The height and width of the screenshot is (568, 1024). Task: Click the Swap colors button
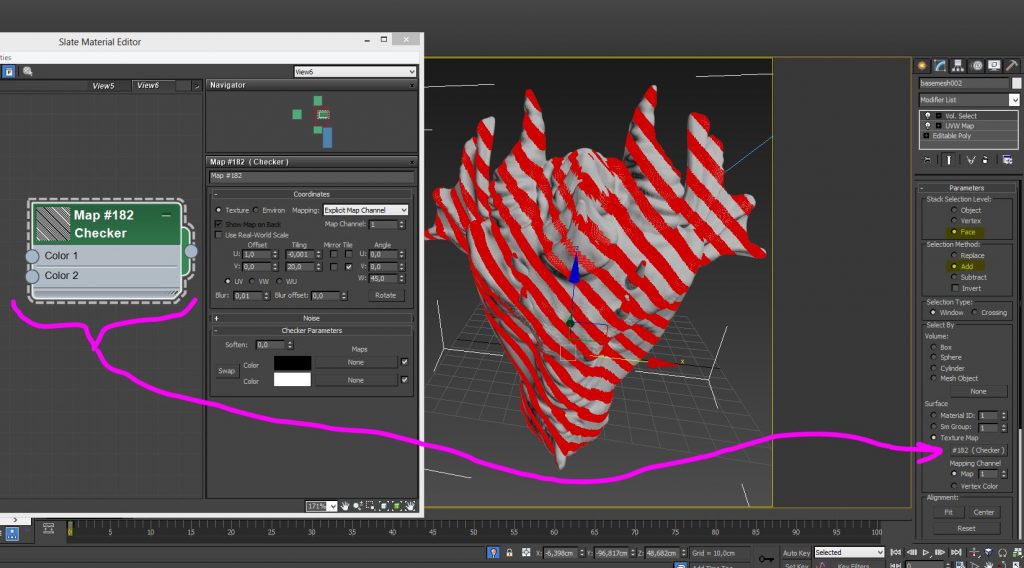[x=227, y=371]
